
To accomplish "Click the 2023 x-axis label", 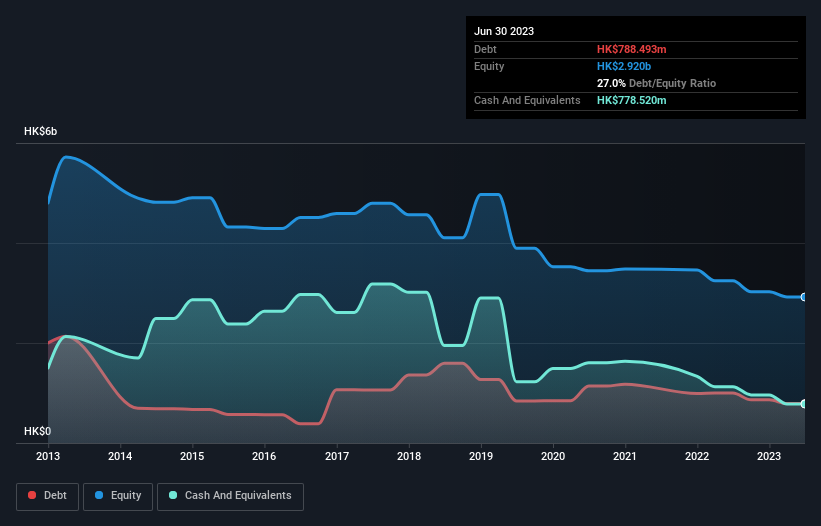I will point(769,456).
